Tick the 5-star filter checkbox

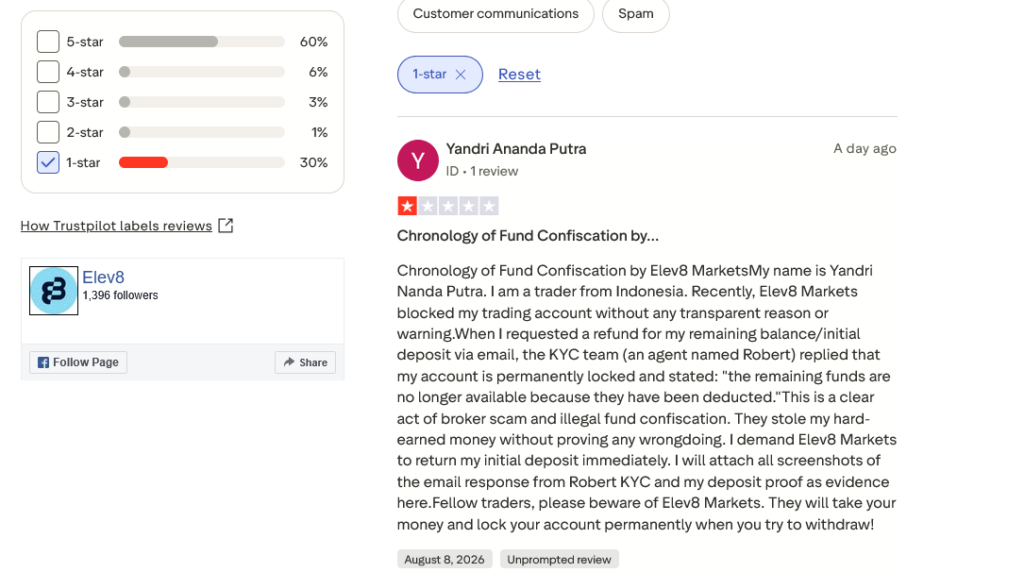[48, 42]
